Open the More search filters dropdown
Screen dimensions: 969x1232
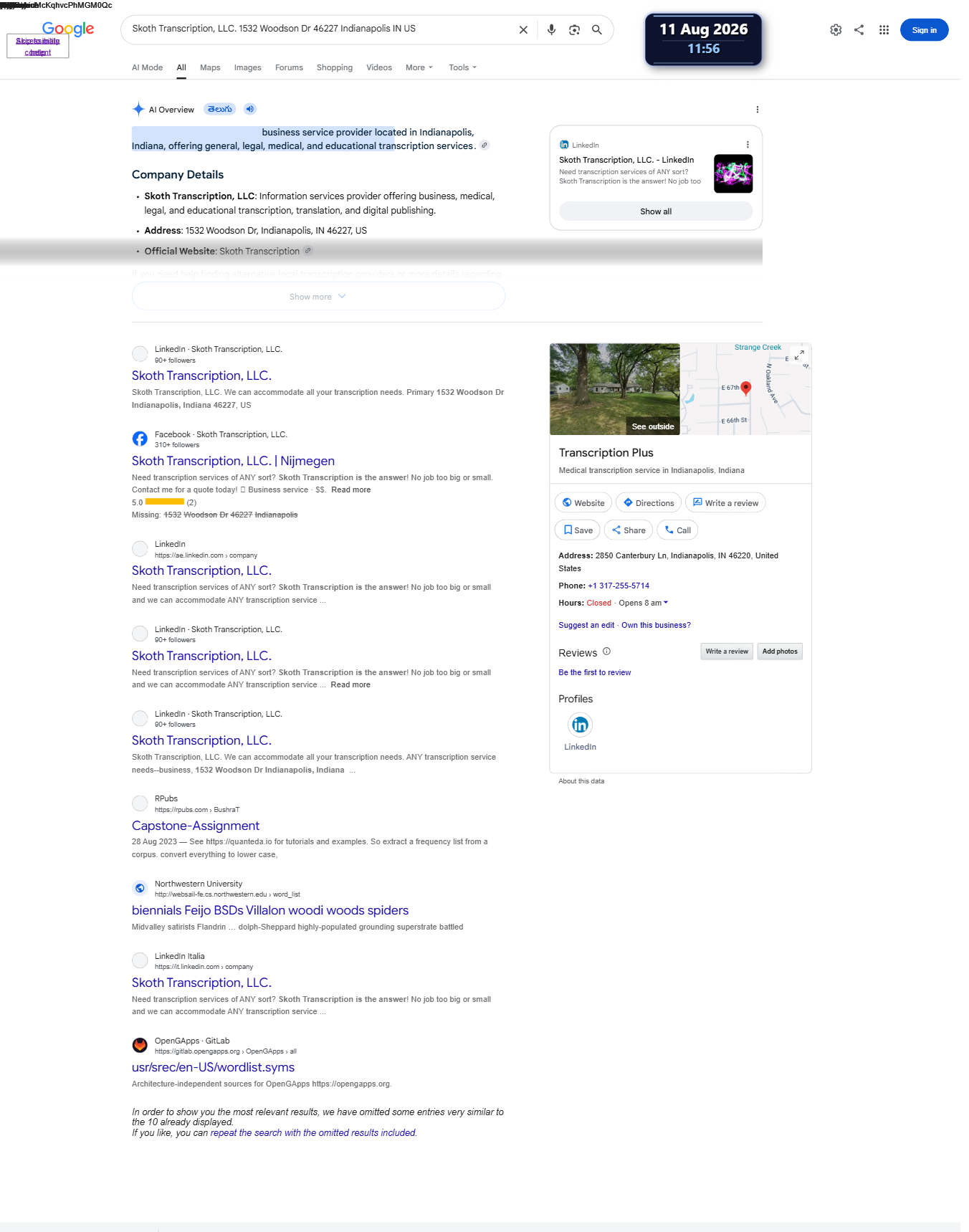pos(419,67)
